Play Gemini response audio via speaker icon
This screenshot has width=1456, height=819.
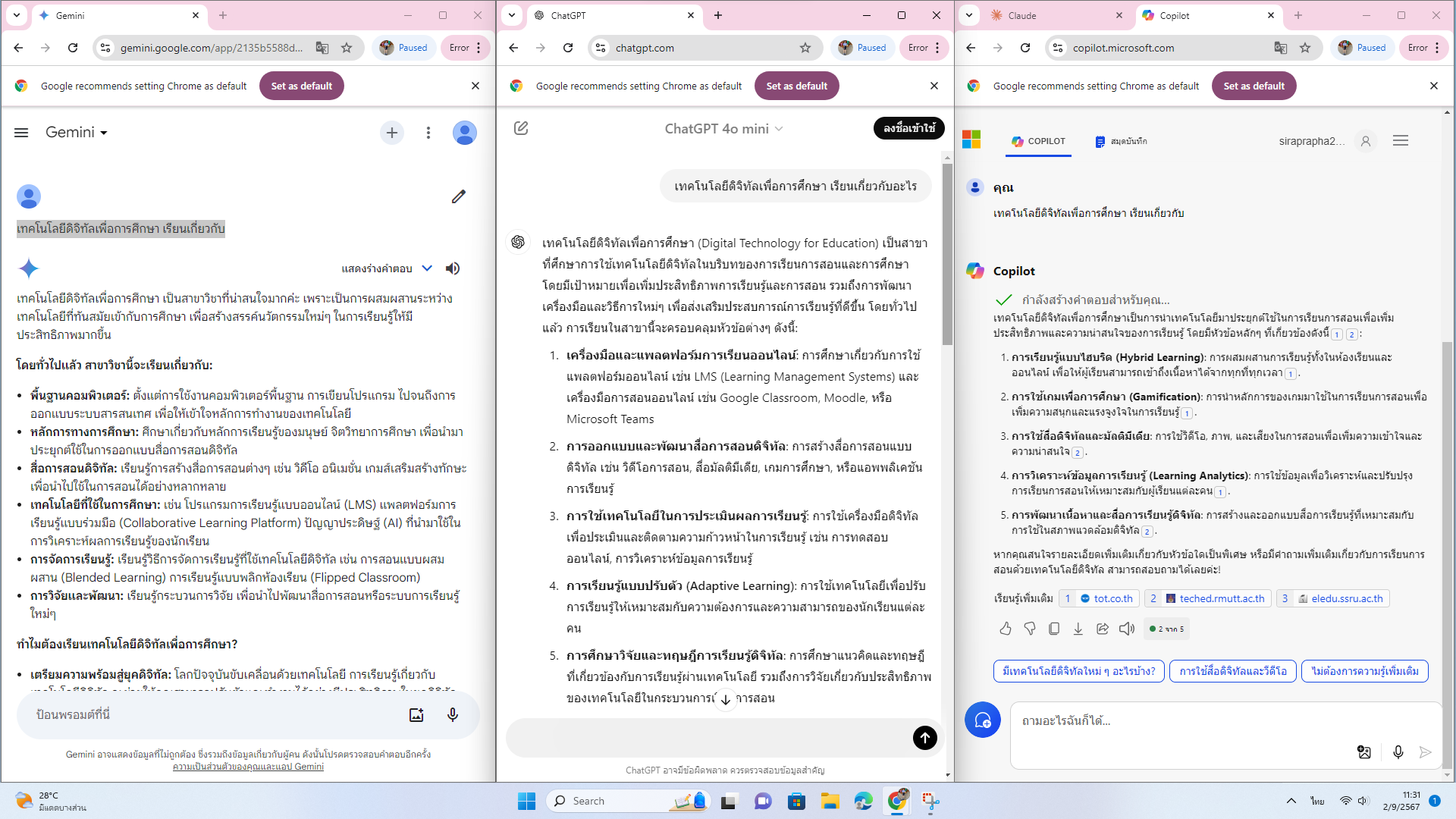[x=453, y=268]
